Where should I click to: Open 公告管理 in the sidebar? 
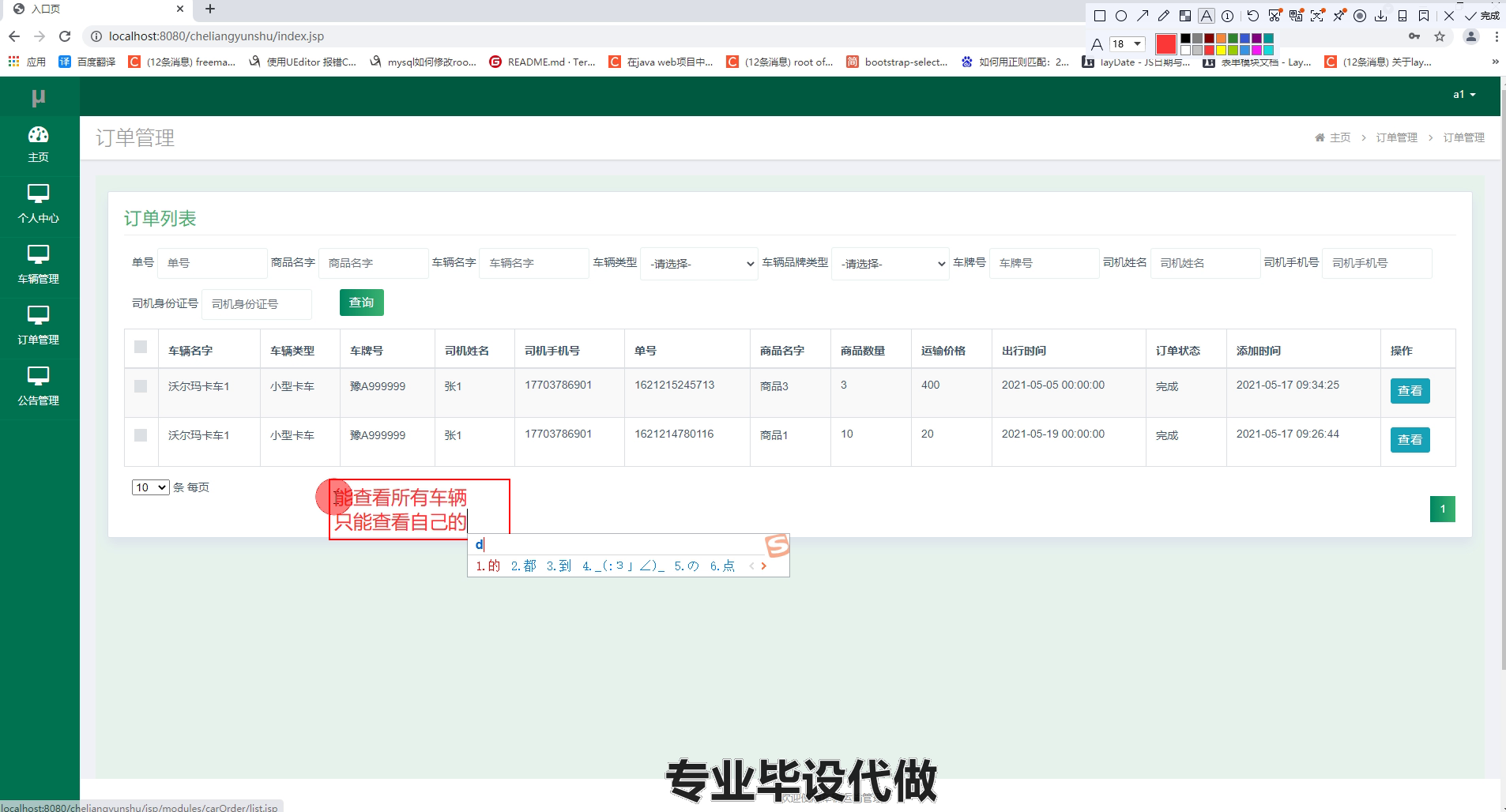coord(39,387)
